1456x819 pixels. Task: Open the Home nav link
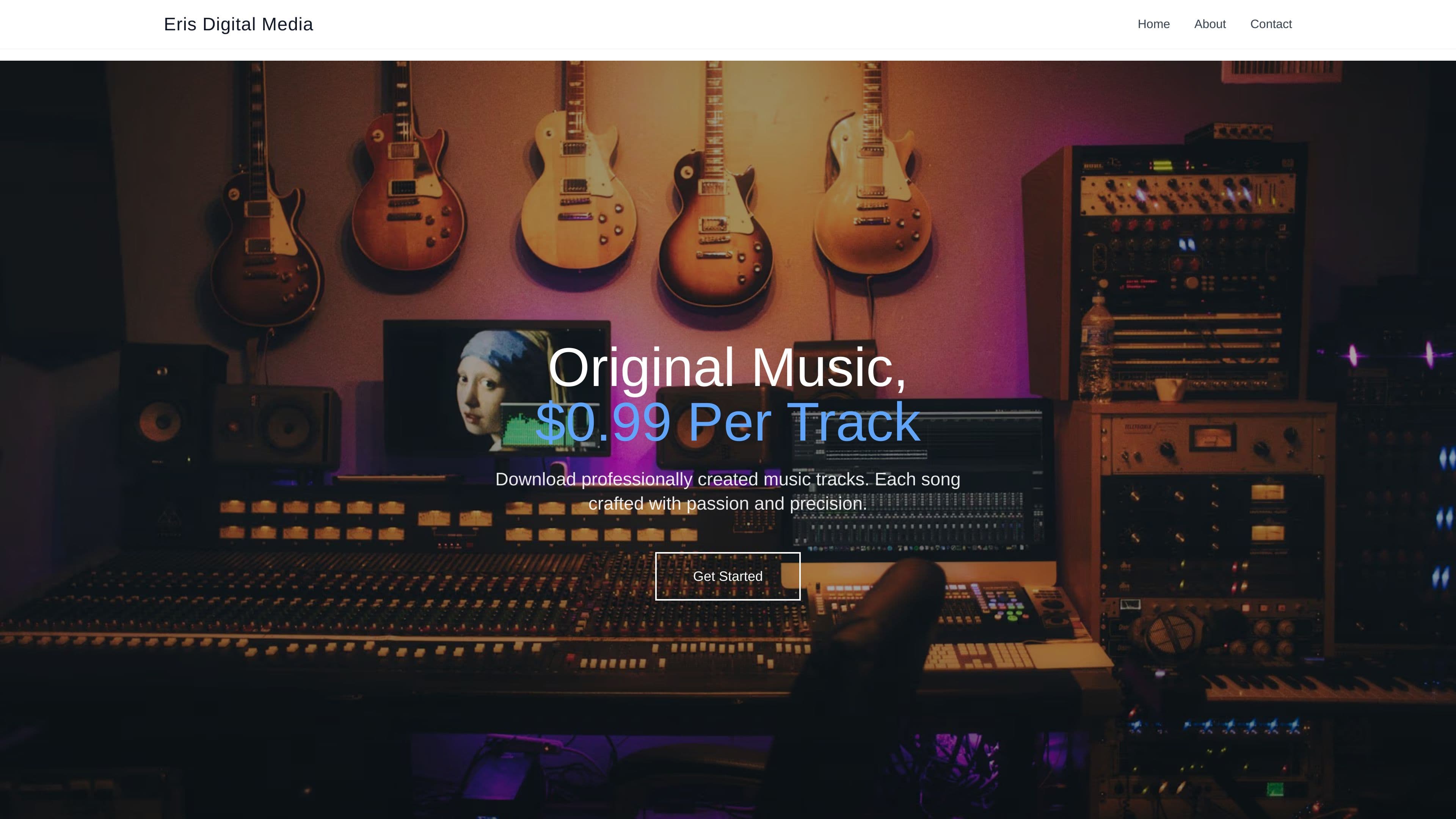pos(1153,24)
